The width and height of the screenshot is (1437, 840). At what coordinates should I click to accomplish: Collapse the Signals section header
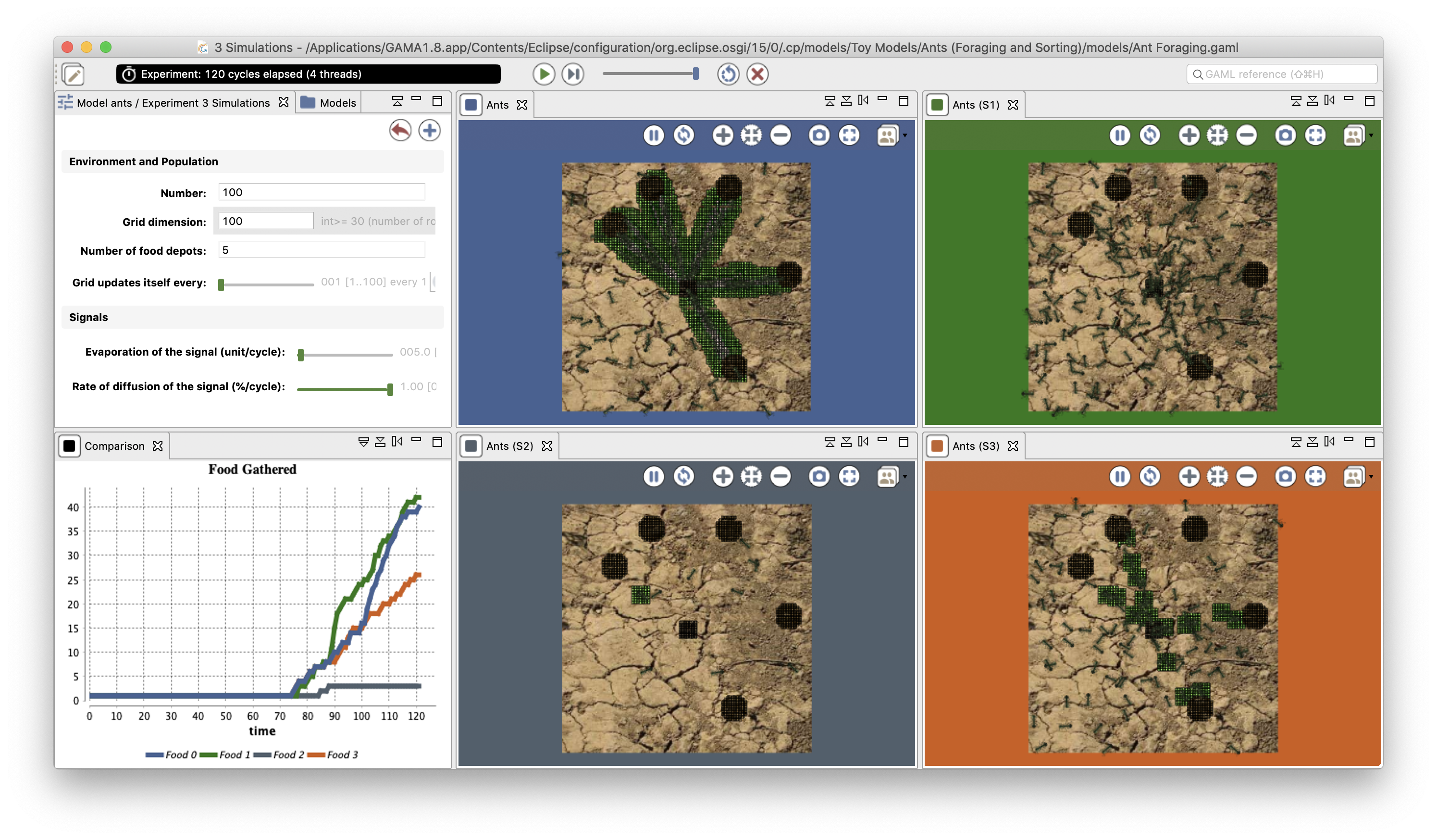coord(252,317)
